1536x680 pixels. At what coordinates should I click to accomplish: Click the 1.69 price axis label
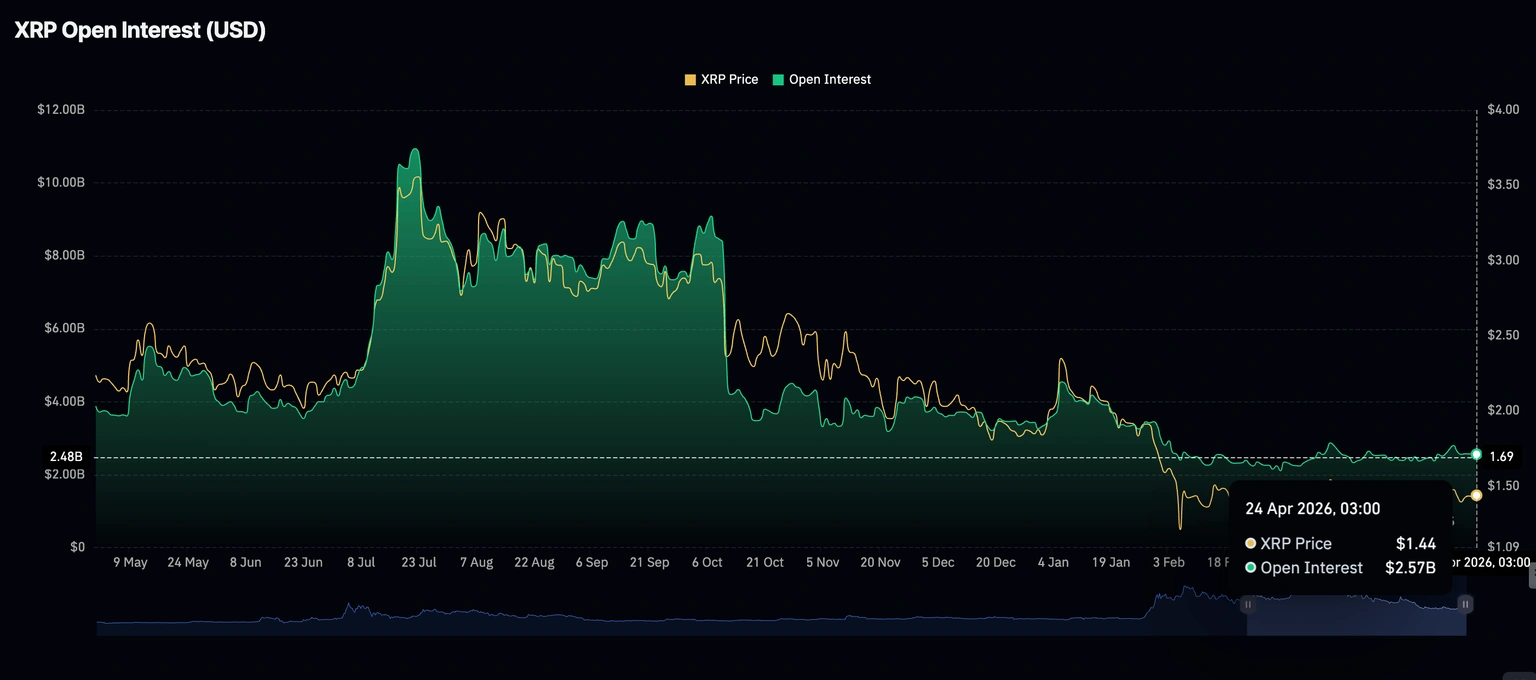pyautogui.click(x=1501, y=457)
